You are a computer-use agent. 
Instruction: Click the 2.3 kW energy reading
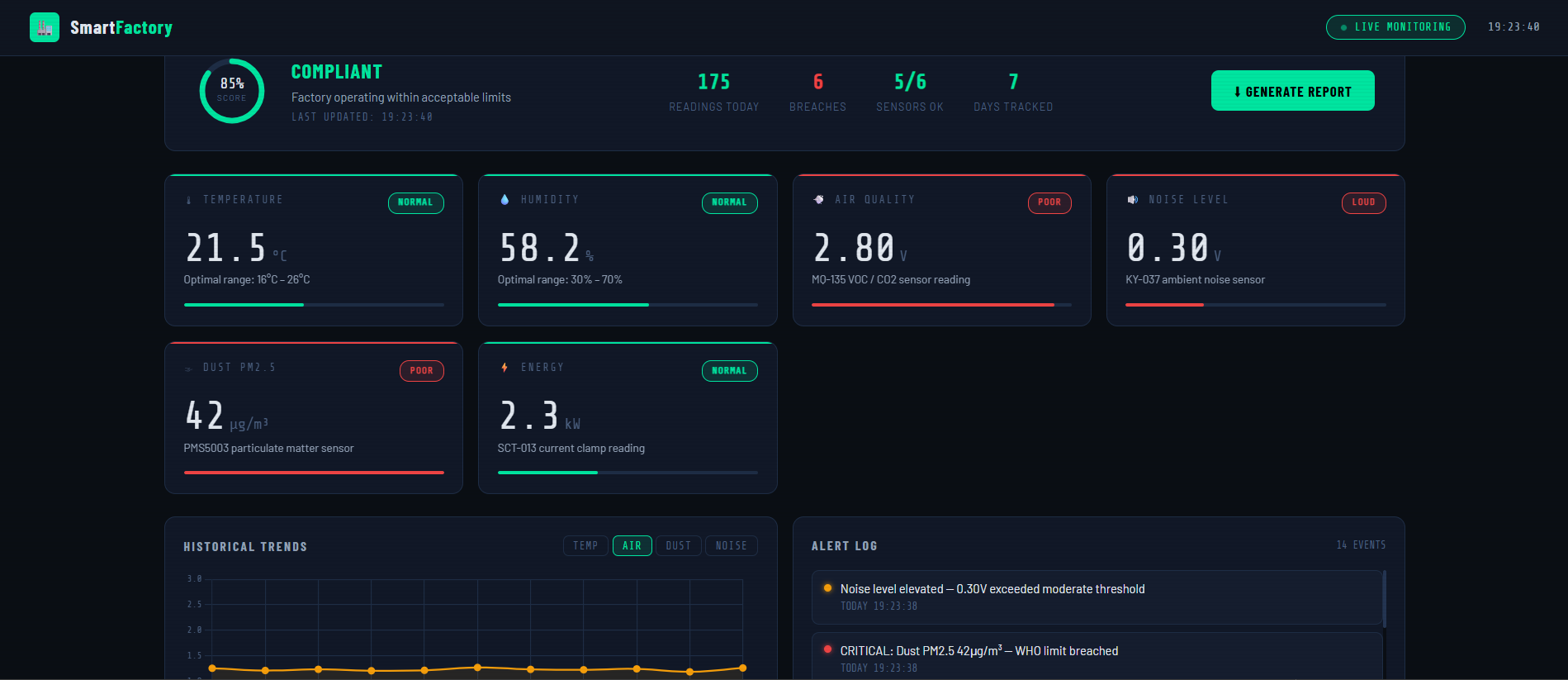540,416
